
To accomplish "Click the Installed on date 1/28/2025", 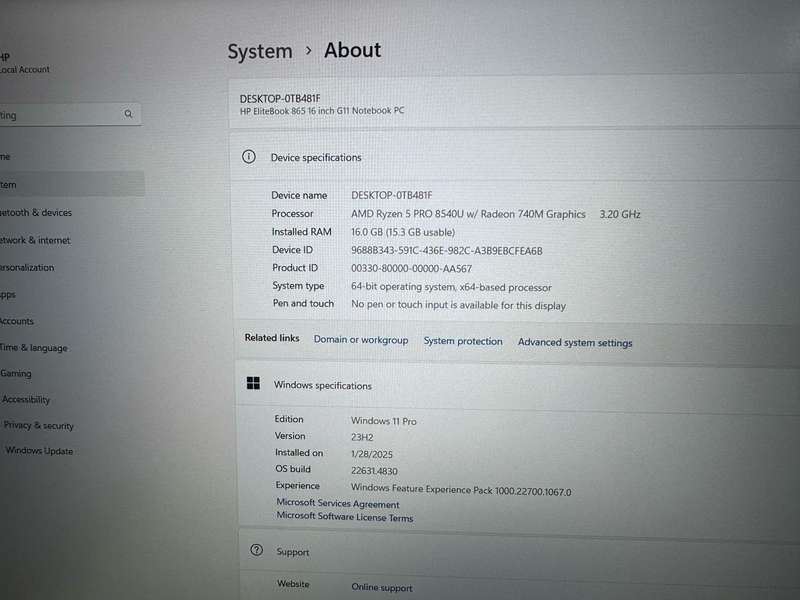I will [371, 454].
